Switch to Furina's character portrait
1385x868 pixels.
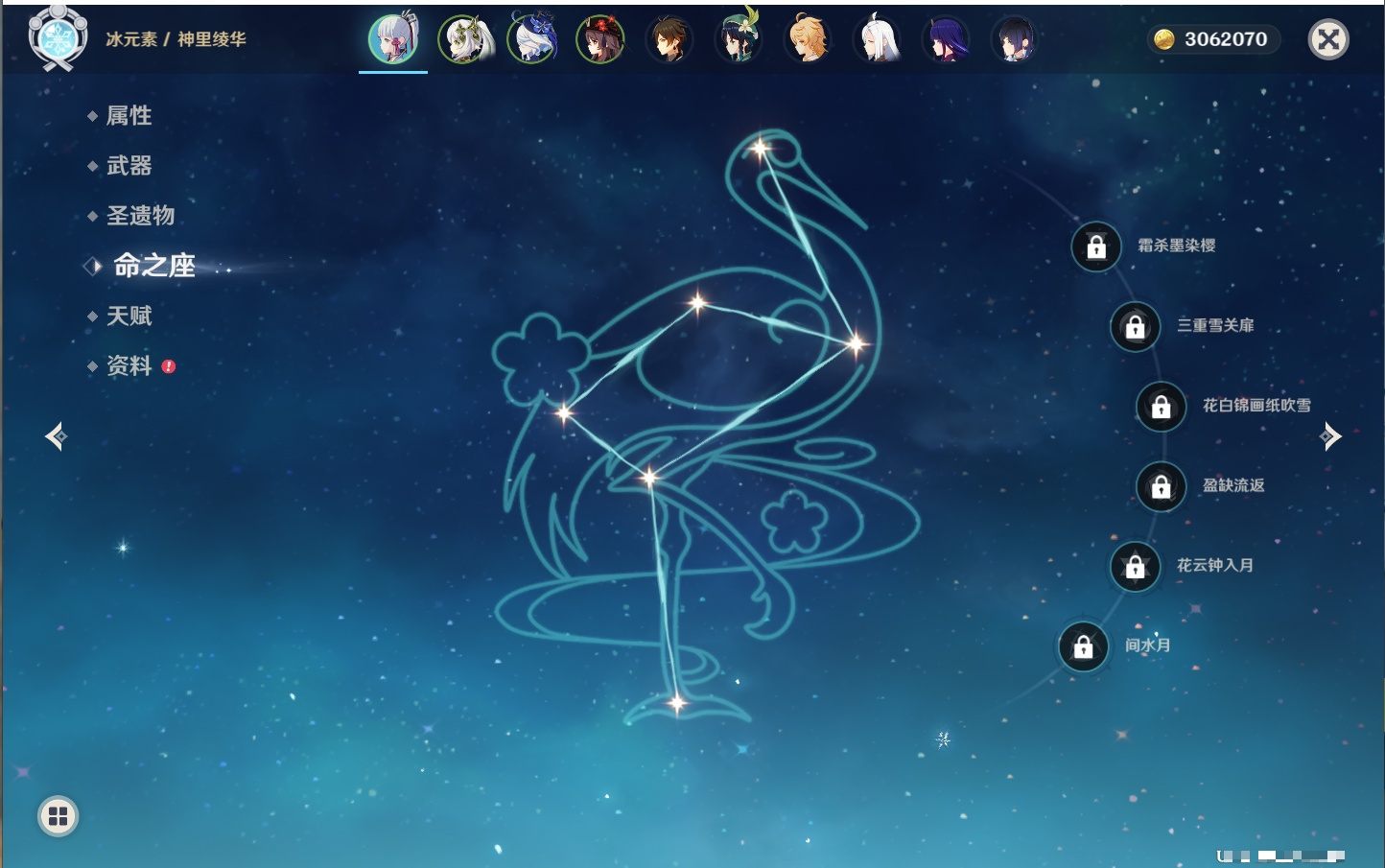pyautogui.click(x=532, y=40)
